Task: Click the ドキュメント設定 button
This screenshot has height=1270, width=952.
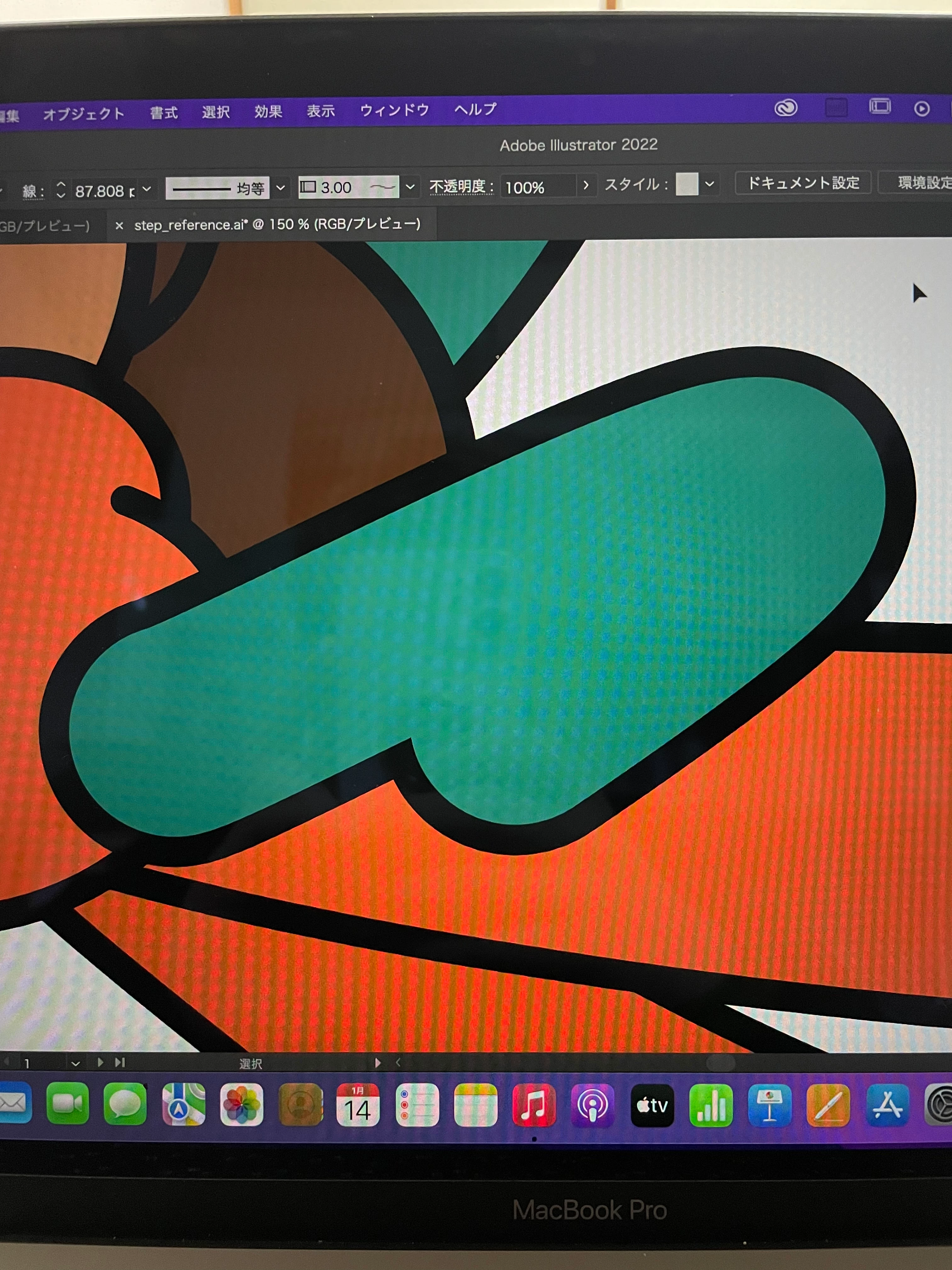Action: [x=802, y=183]
